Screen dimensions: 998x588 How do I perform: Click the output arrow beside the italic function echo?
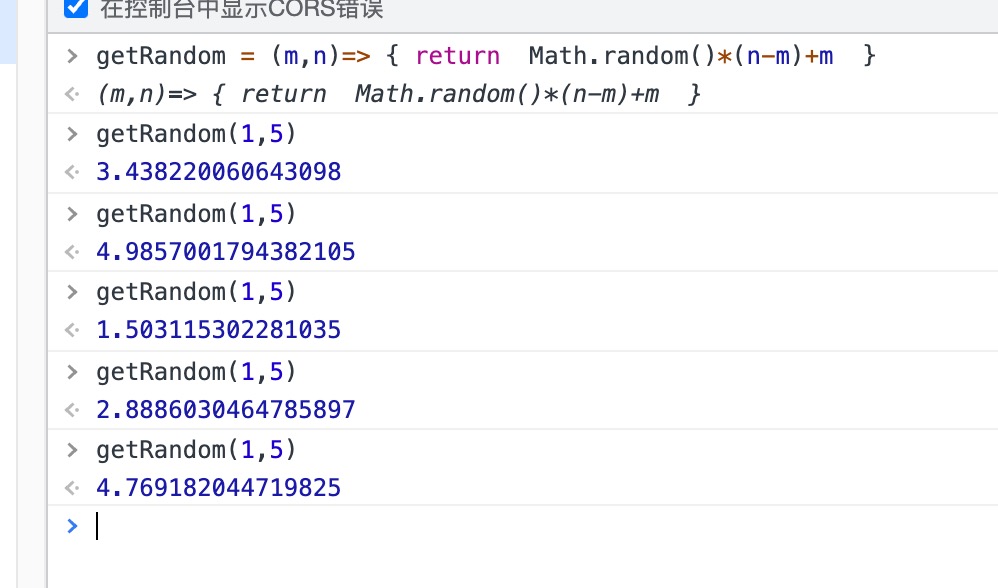(x=71, y=95)
